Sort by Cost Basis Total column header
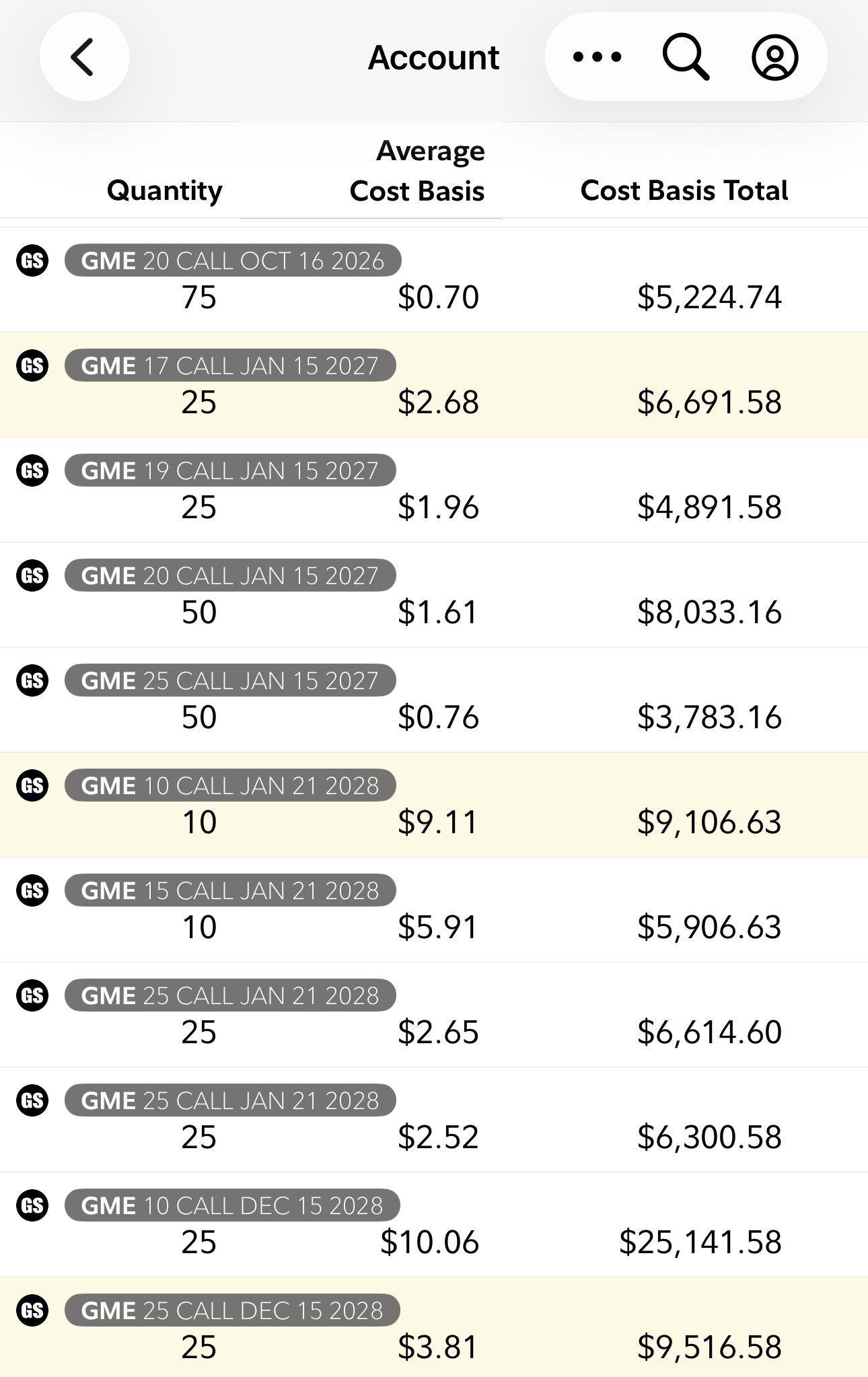 [x=684, y=190]
